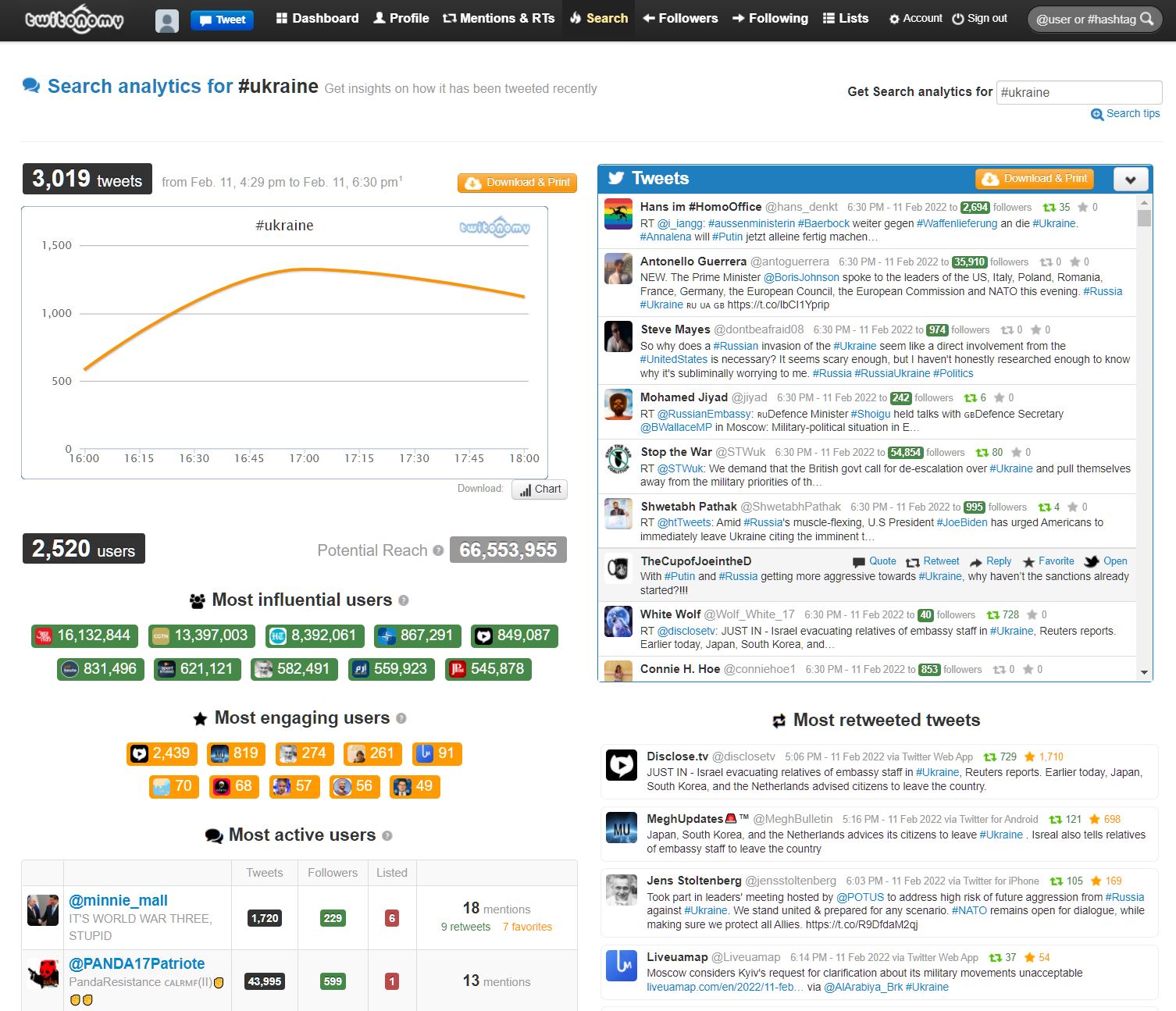Select influential user with 621,121 followers

coord(198,669)
